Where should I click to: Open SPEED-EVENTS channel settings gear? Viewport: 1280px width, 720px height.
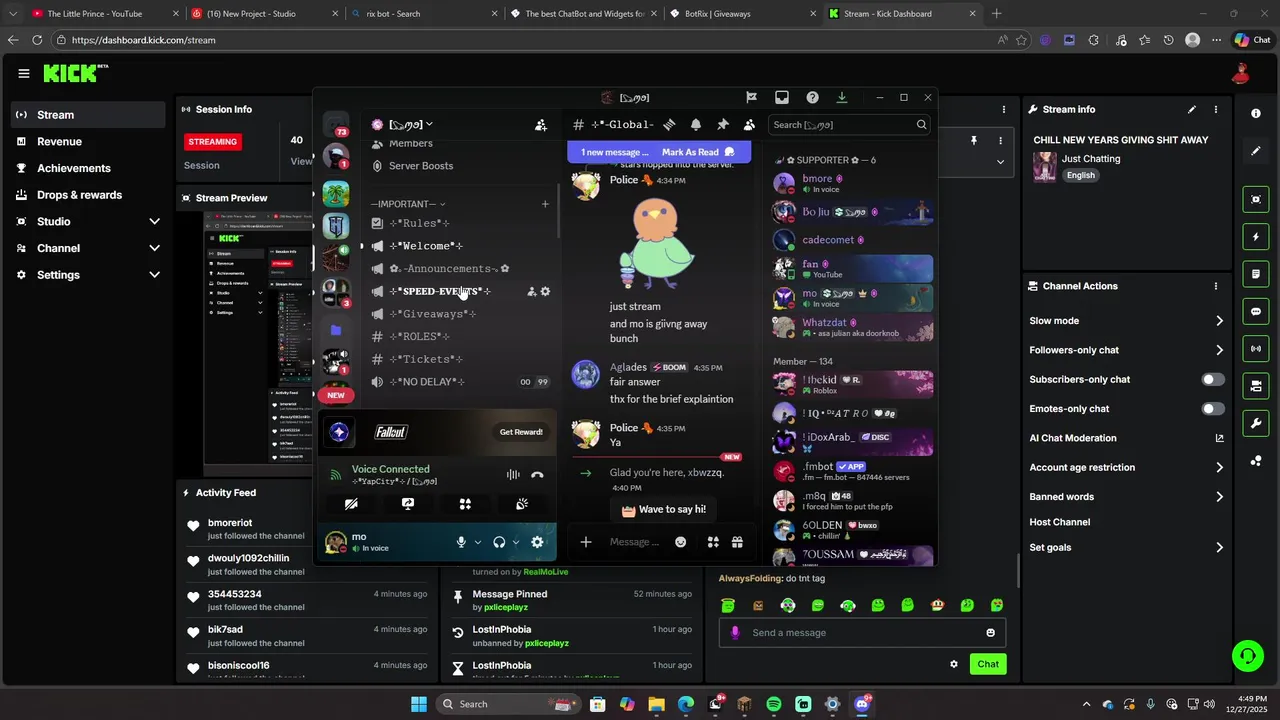[545, 291]
